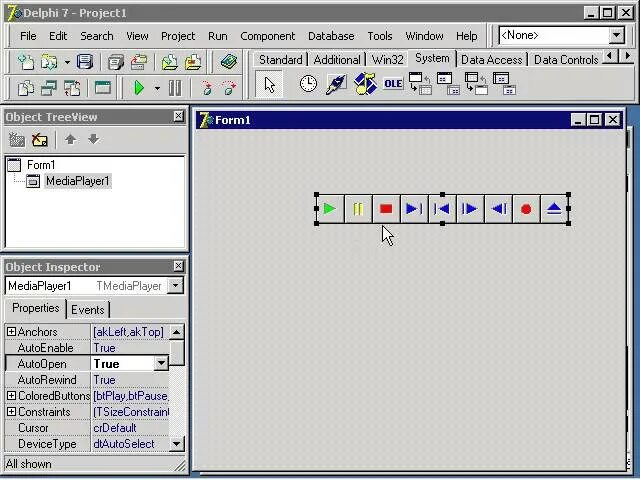Click the Save All toolbar icon
Viewport: 640px width, 480px height.
[116, 62]
